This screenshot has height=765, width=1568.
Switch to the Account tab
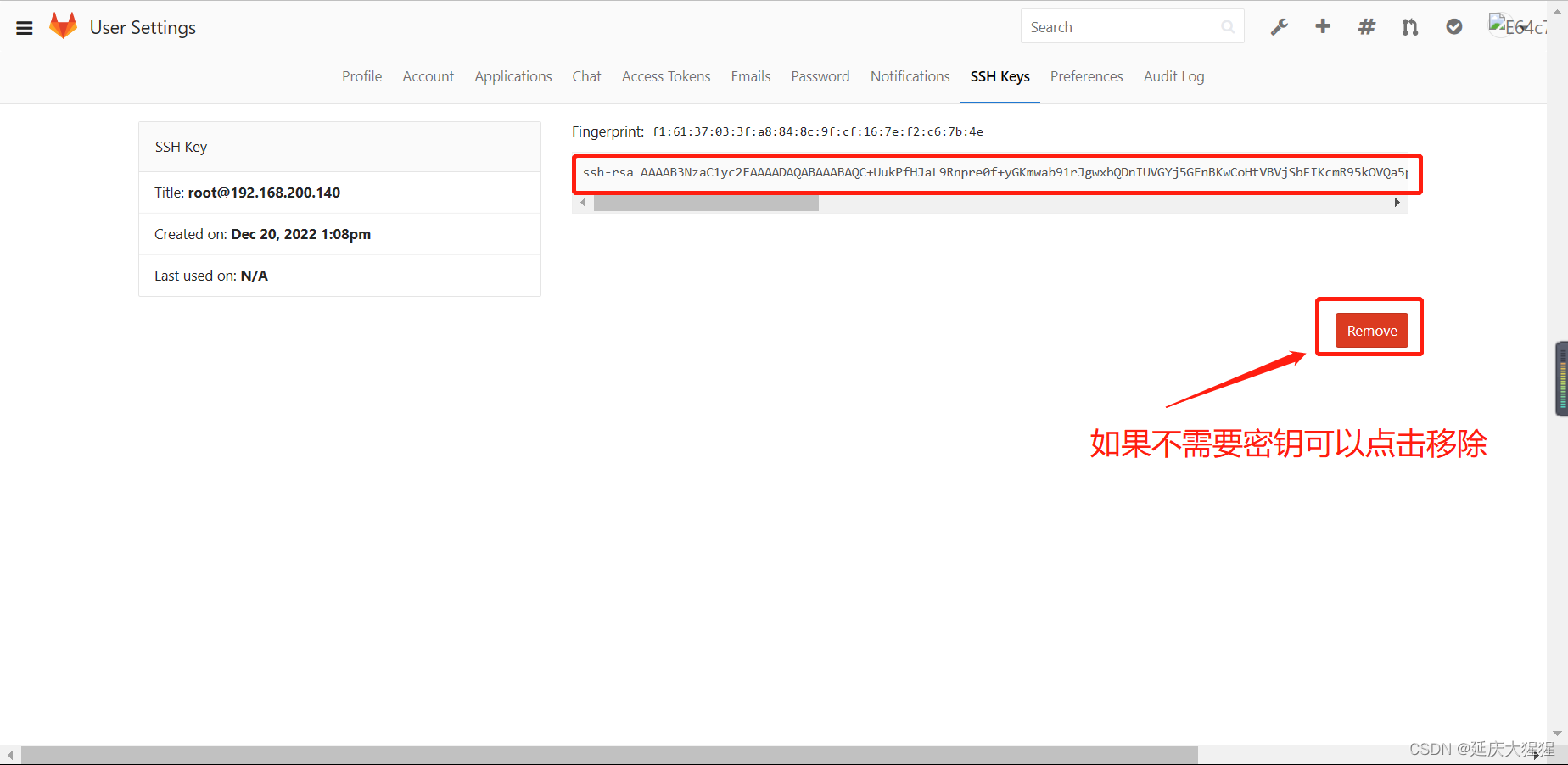428,76
